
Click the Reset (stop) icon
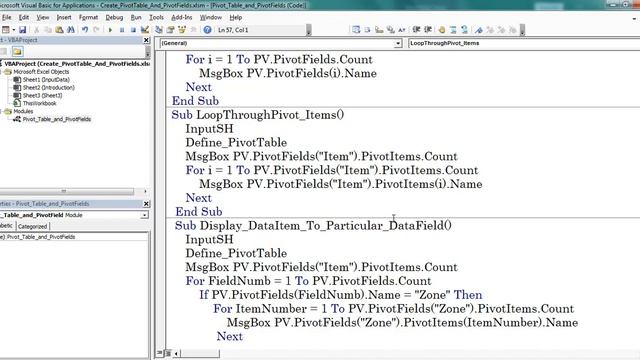pos(133,30)
